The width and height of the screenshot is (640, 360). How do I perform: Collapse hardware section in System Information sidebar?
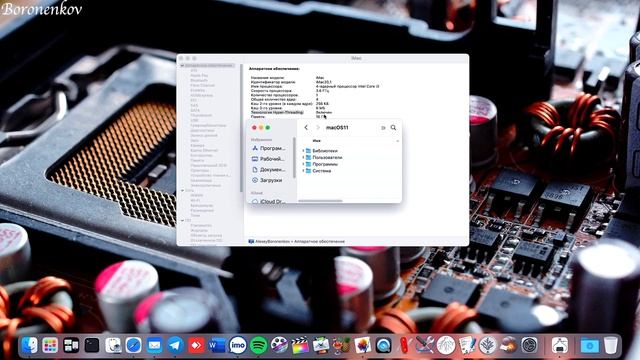pos(182,65)
